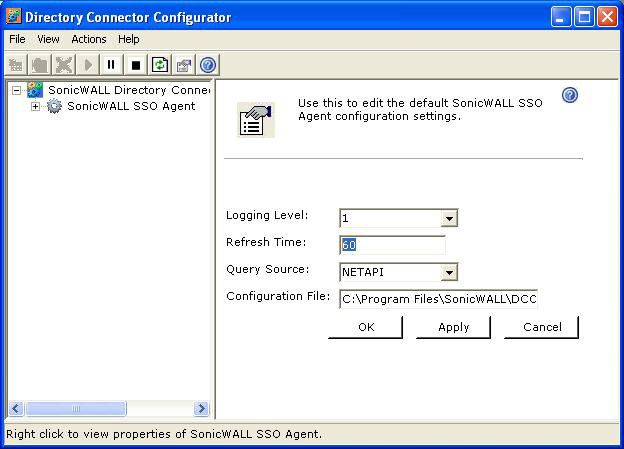Click the SonicWALL SSO Agent gear icon
The image size is (624, 449).
coord(54,106)
